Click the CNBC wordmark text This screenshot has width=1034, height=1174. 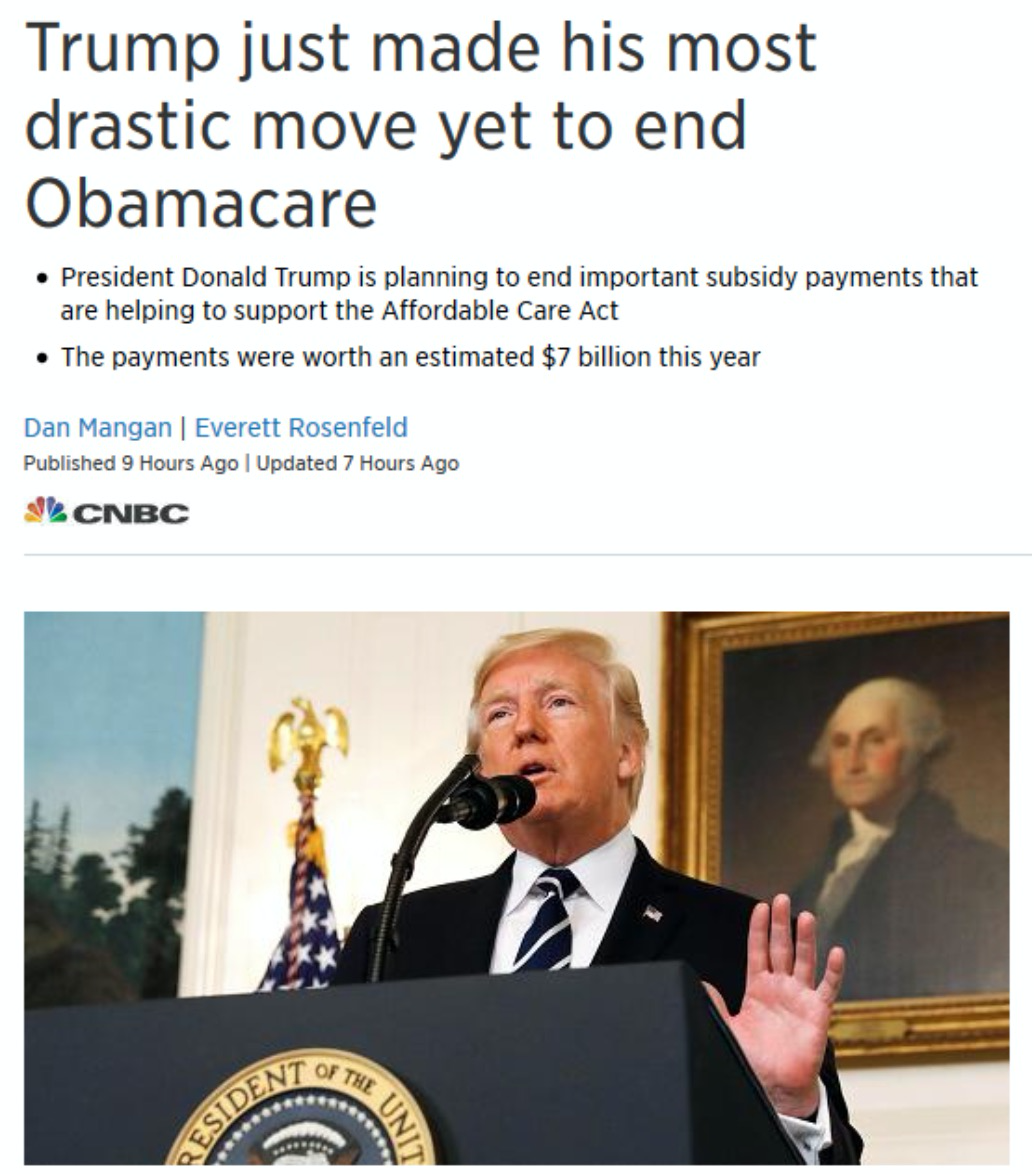coord(131,514)
